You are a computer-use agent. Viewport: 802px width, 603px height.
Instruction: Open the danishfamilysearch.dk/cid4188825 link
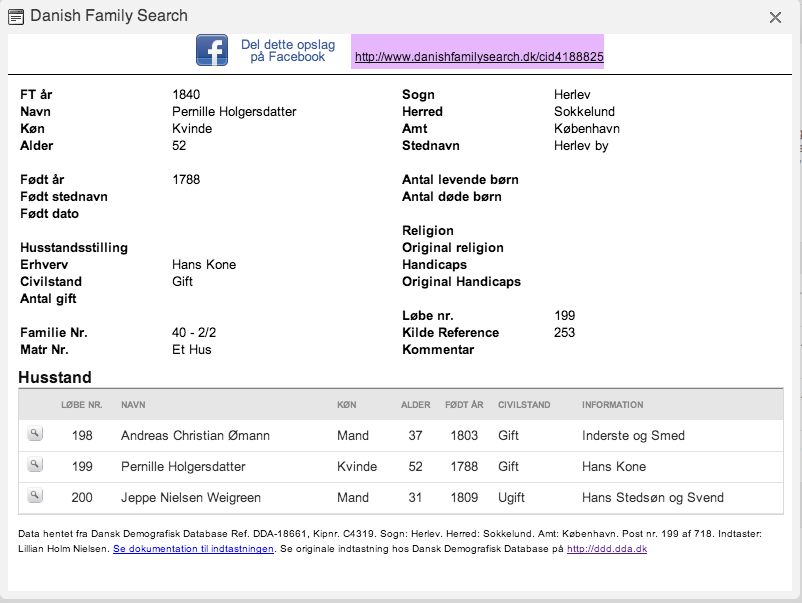[x=479, y=57]
